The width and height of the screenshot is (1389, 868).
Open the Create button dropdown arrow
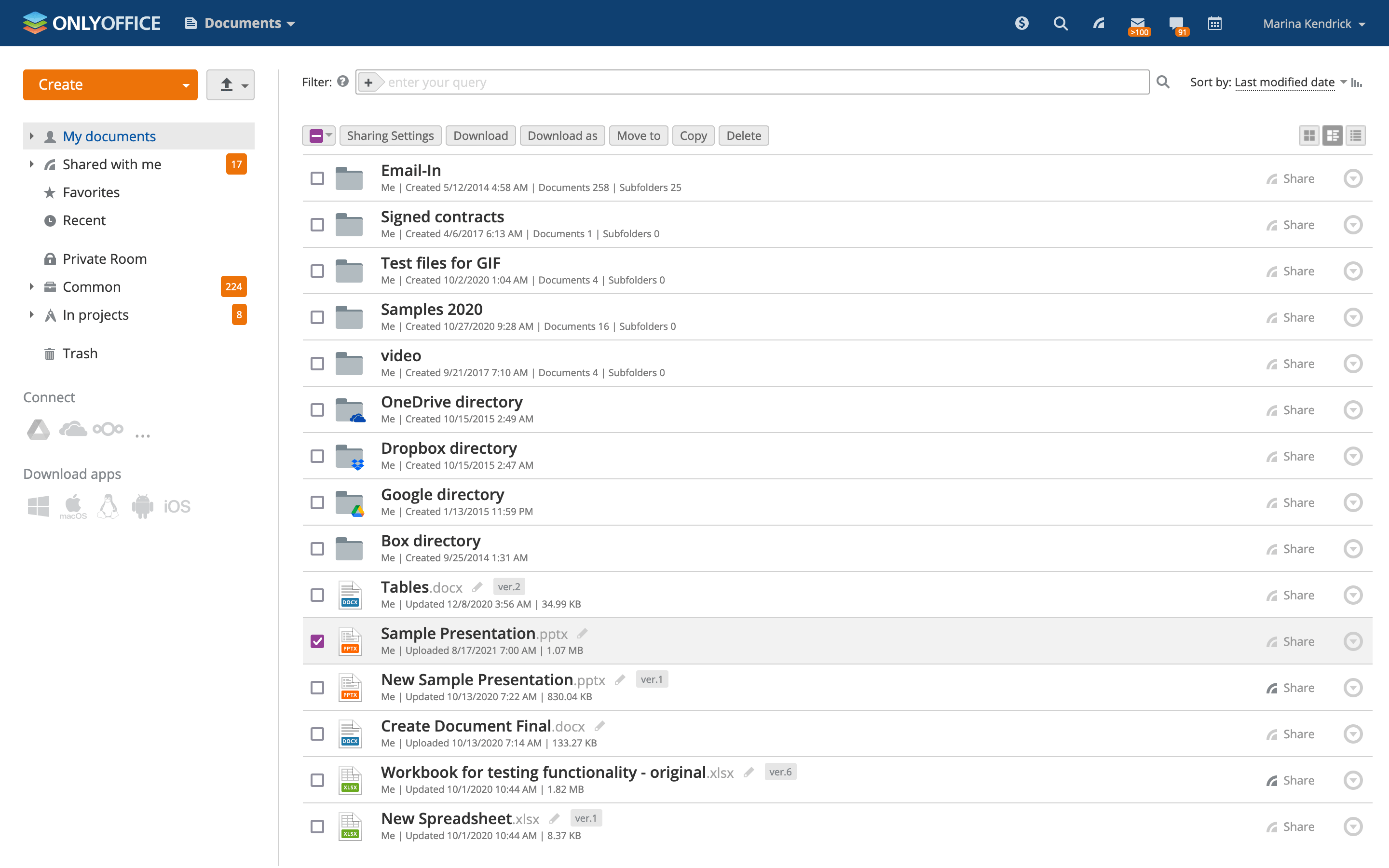tap(186, 84)
